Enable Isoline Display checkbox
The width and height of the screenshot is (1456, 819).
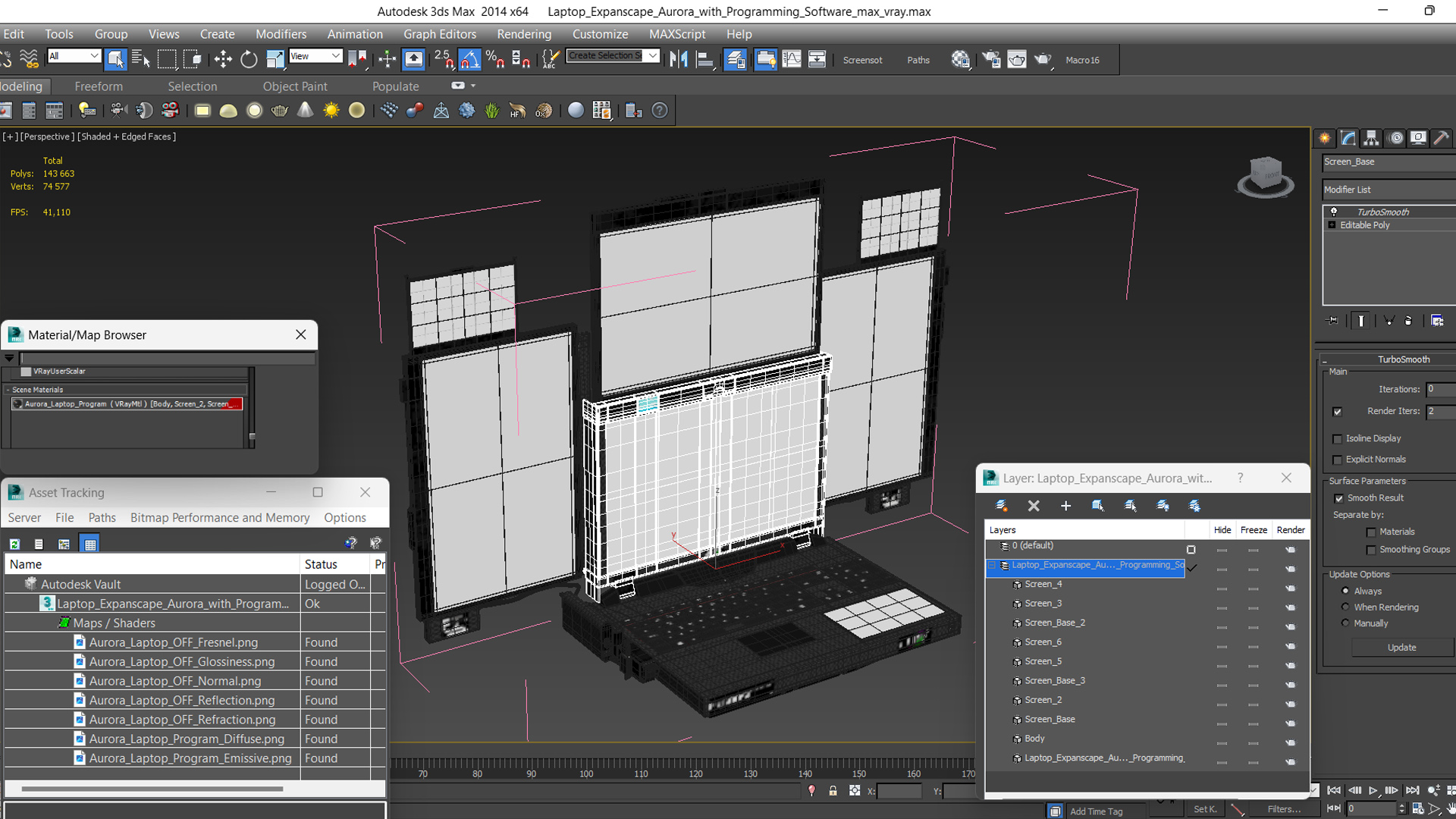coord(1338,439)
